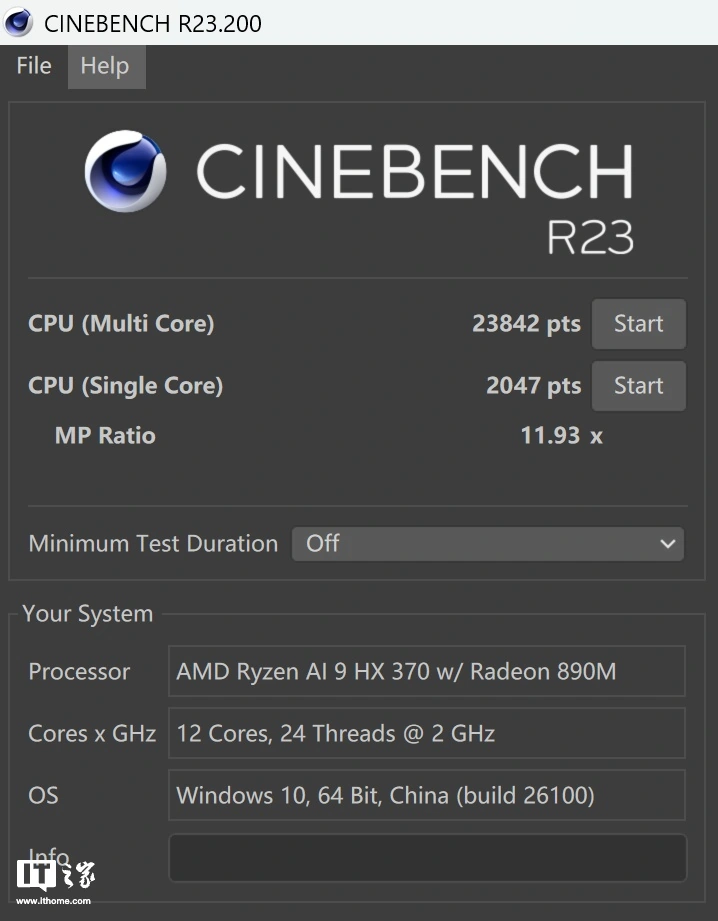718x921 pixels.
Task: Click the chevron arrow on the duration combo box
Action: pyautogui.click(x=667, y=544)
